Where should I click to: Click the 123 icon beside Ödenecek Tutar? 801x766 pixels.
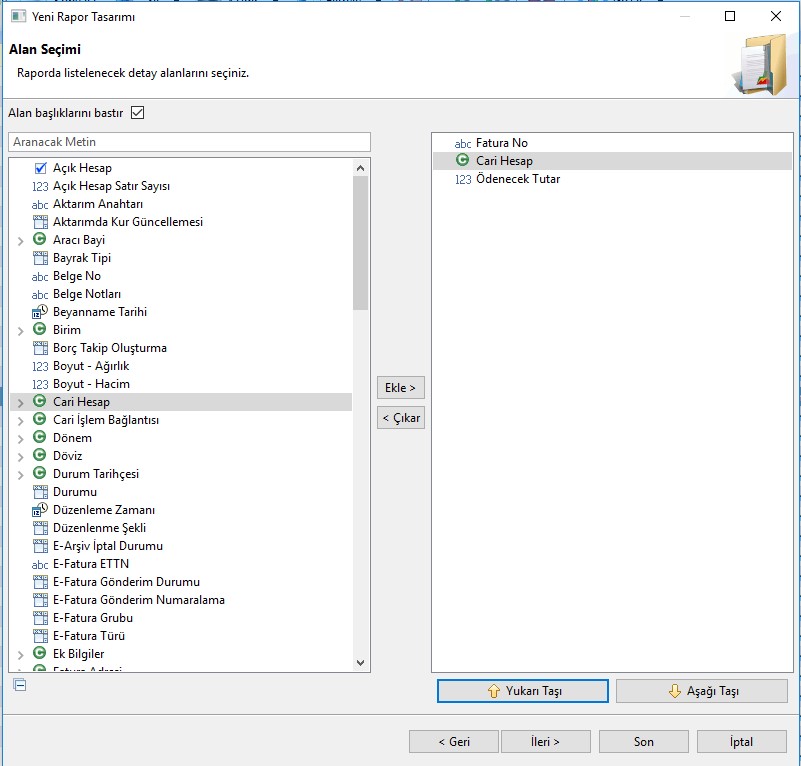pyautogui.click(x=462, y=180)
